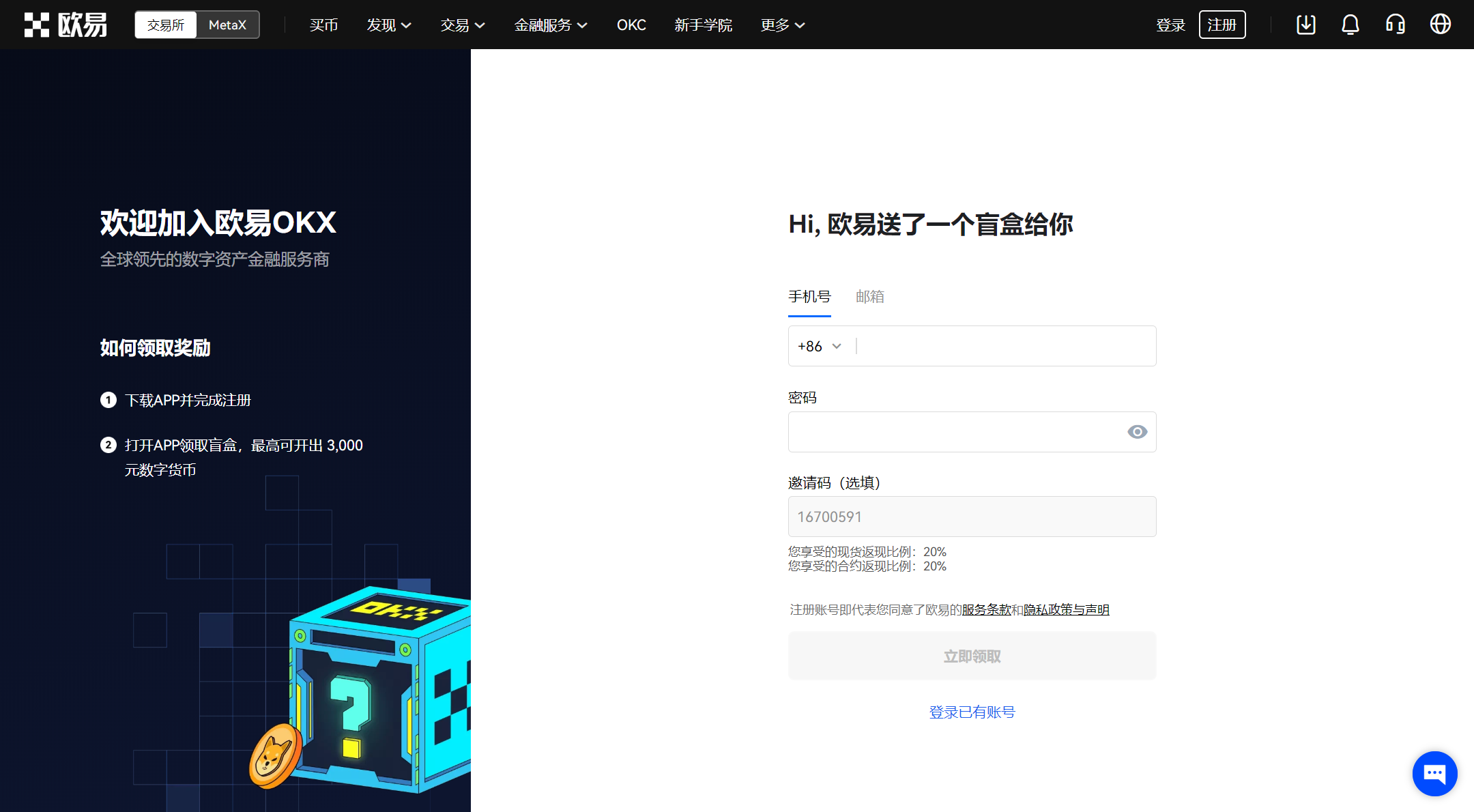Open the 服务条款 link
The height and width of the screenshot is (812, 1474).
coord(986,609)
